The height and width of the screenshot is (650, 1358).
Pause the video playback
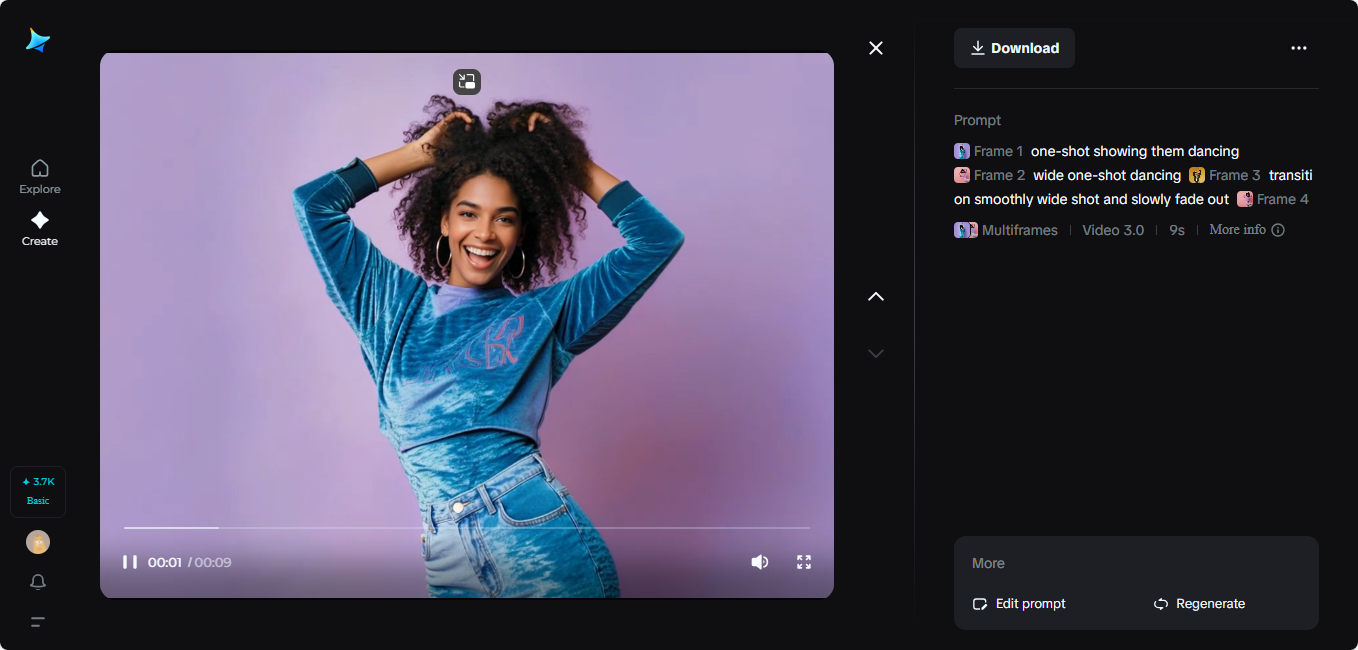point(130,562)
